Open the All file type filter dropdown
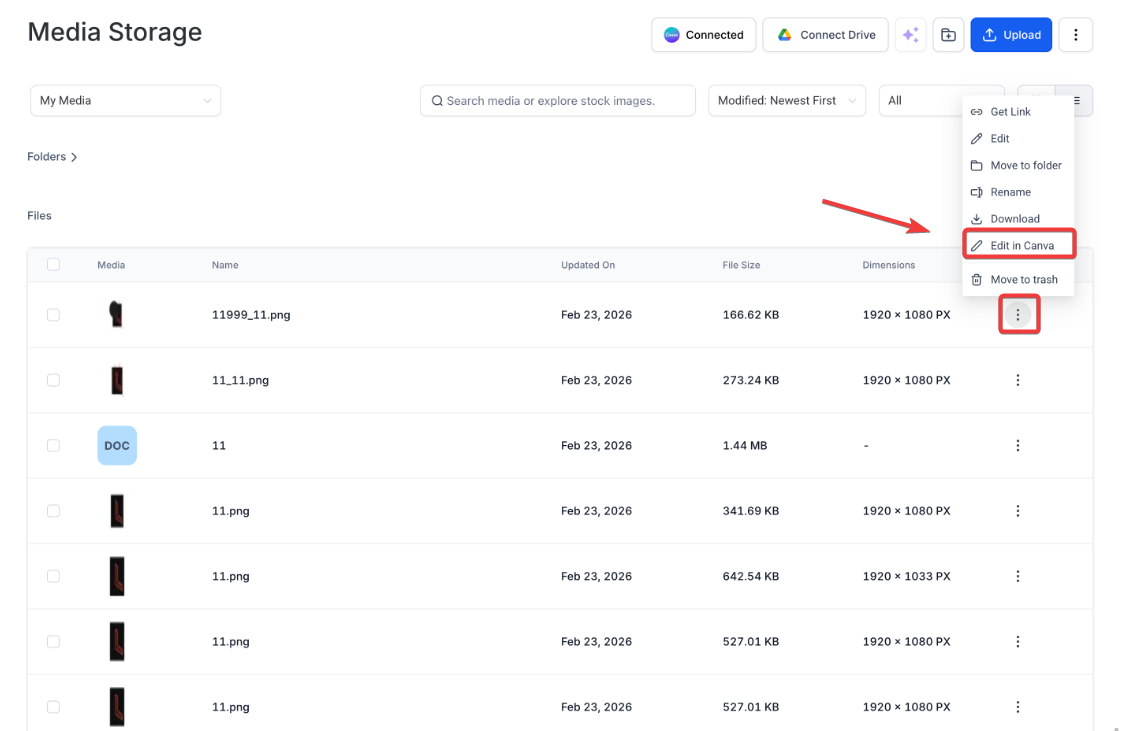Viewport: 1131px width, 731px height. [920, 101]
